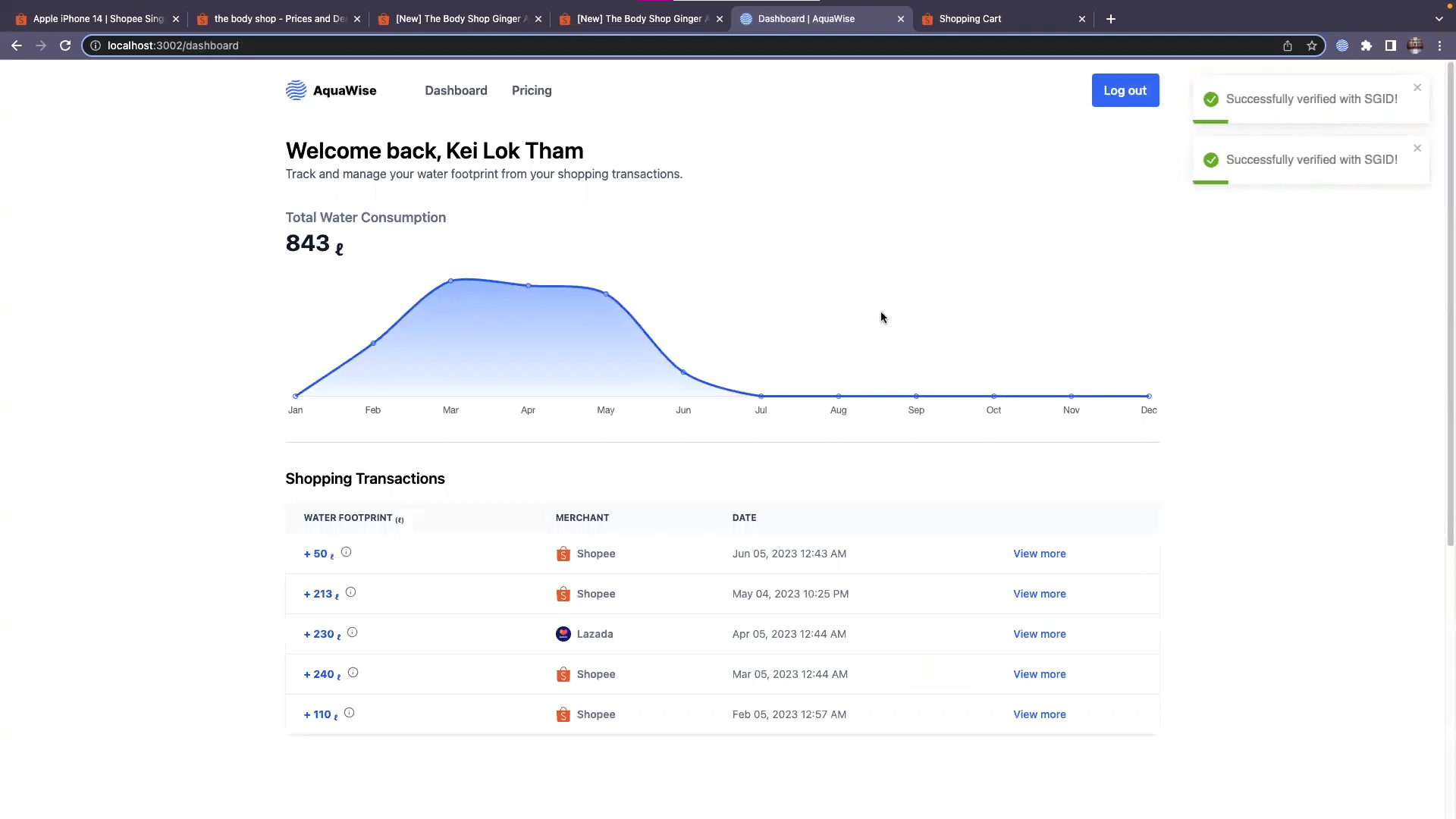Click info icon beside +213 footprint

point(350,592)
